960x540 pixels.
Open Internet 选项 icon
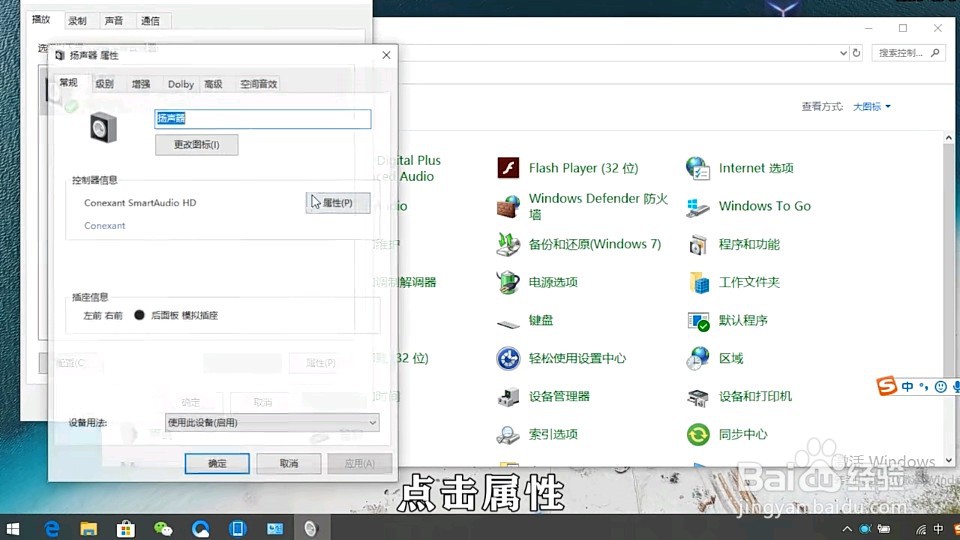(698, 168)
